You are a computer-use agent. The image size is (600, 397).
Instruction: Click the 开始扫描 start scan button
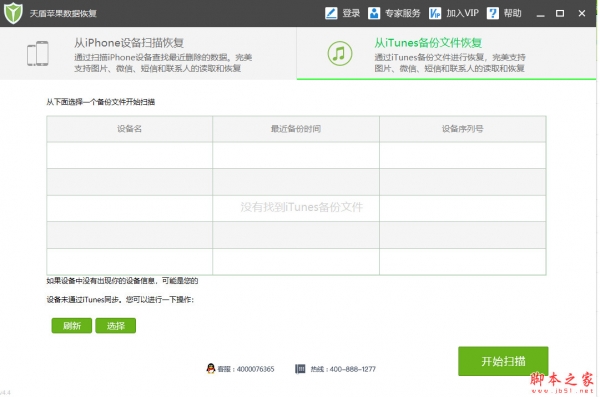point(503,361)
